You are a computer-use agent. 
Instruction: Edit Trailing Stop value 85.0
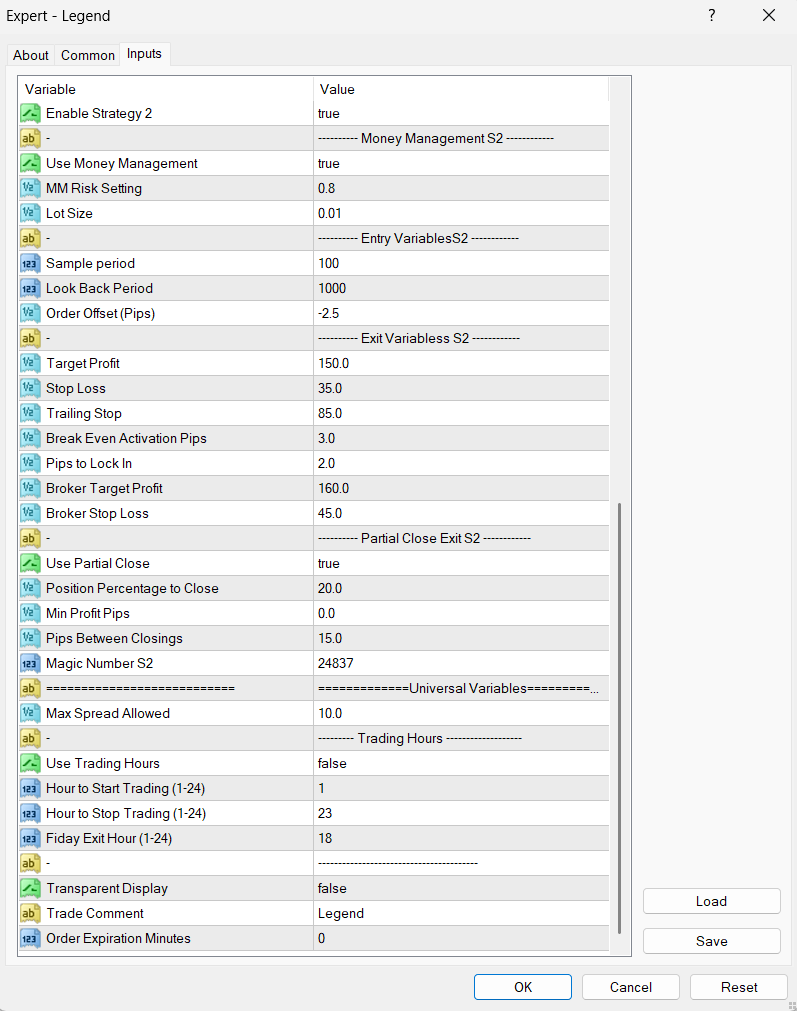(461, 413)
